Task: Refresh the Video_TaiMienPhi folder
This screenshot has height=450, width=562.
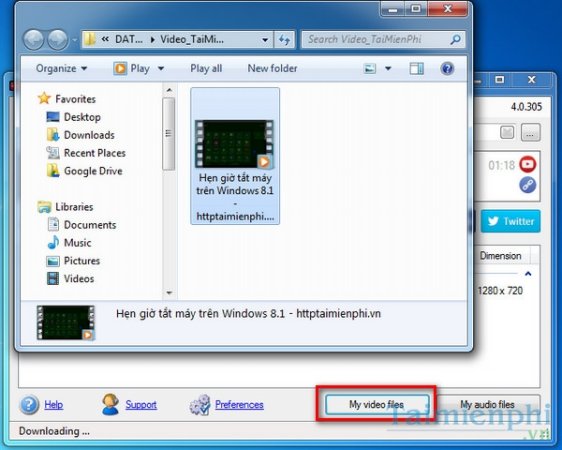Action: coord(284,40)
